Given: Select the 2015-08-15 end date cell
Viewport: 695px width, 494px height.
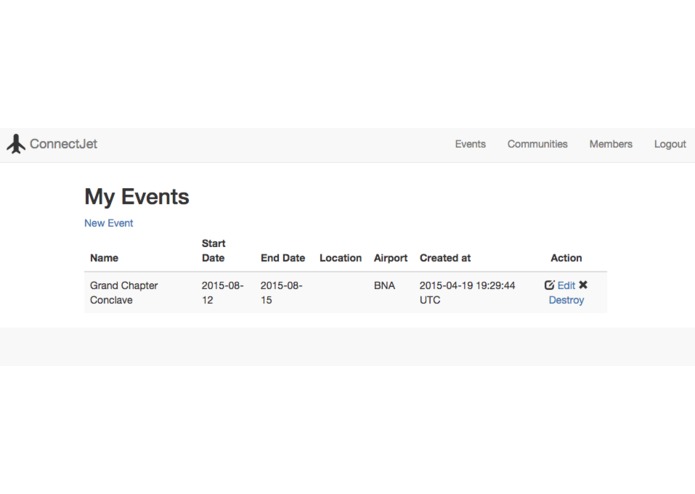Looking at the screenshot, I should pos(281,293).
